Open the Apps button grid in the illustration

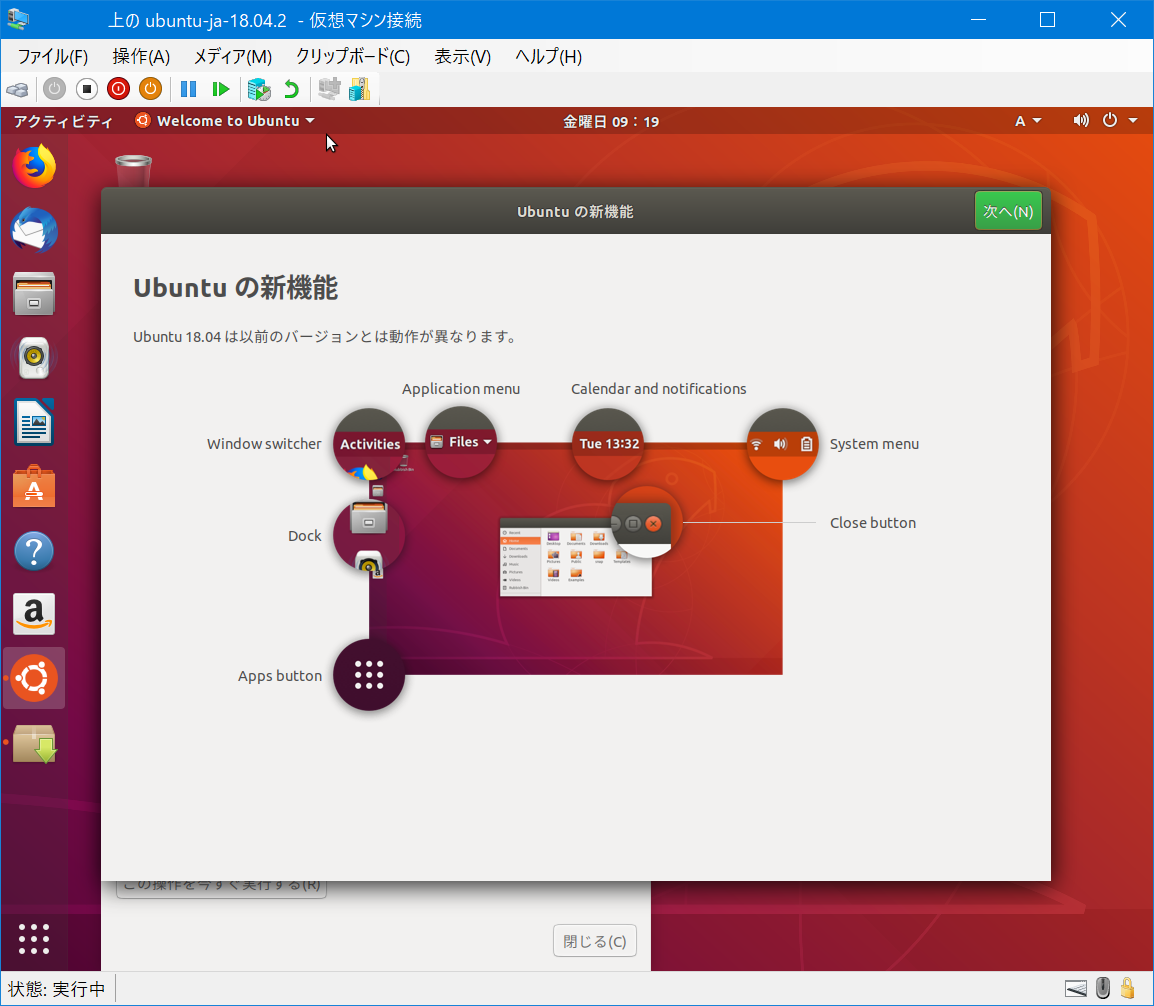click(368, 675)
